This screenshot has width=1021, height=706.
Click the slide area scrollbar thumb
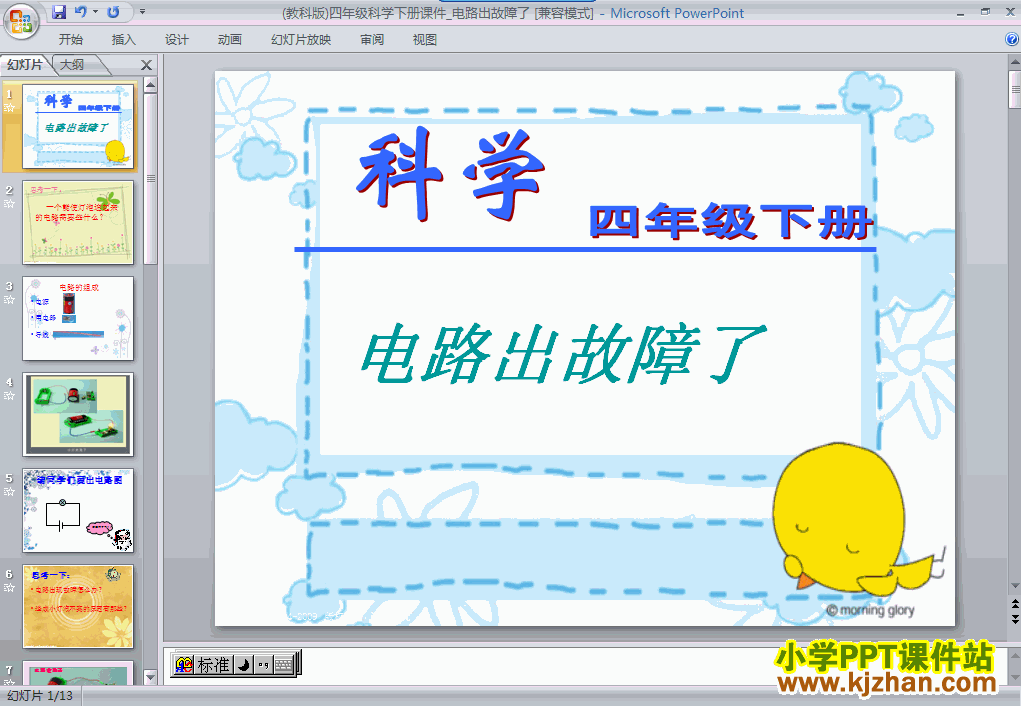point(1014,89)
